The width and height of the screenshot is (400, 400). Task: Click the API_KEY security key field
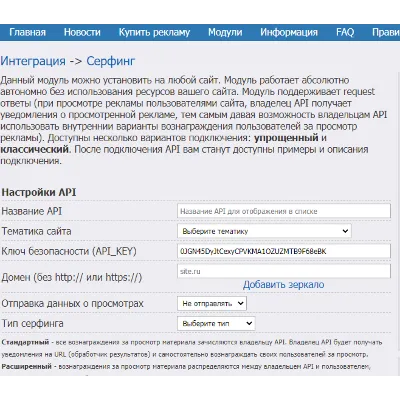click(284, 251)
